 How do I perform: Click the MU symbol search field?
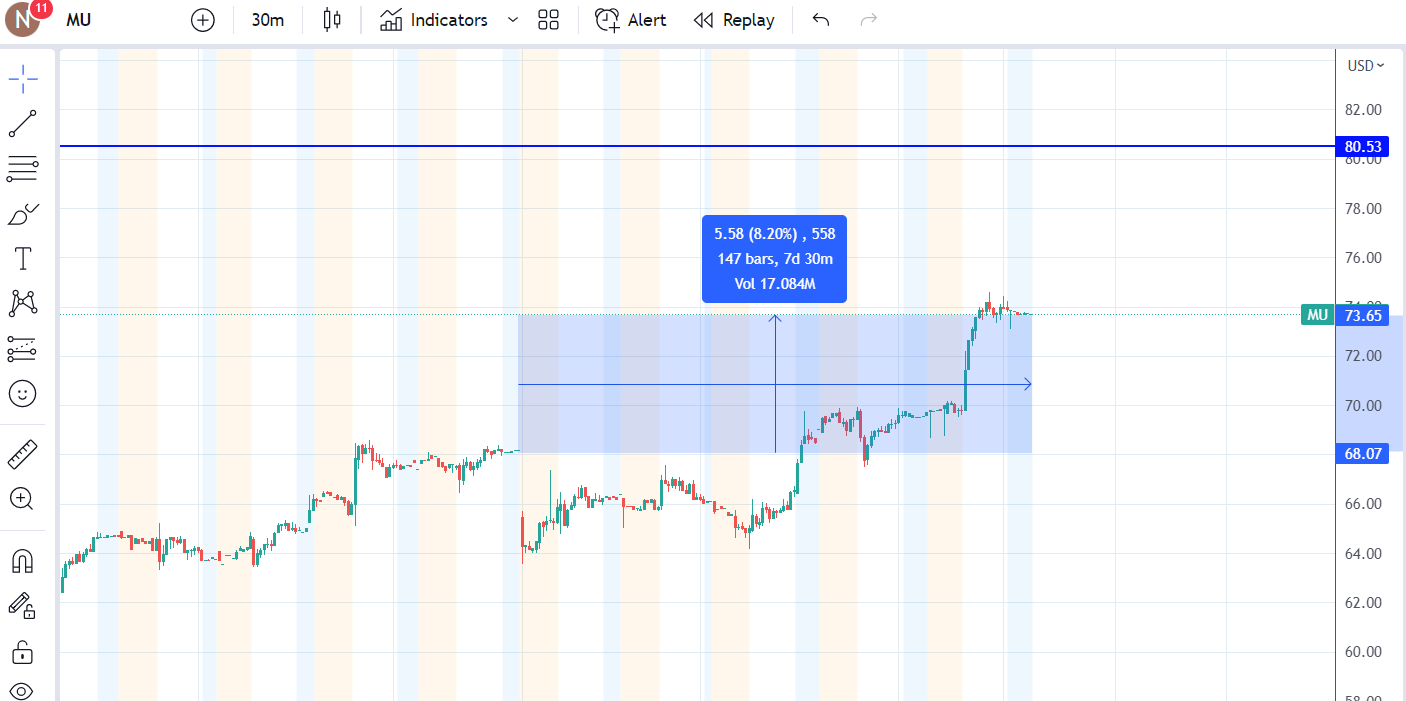80,20
